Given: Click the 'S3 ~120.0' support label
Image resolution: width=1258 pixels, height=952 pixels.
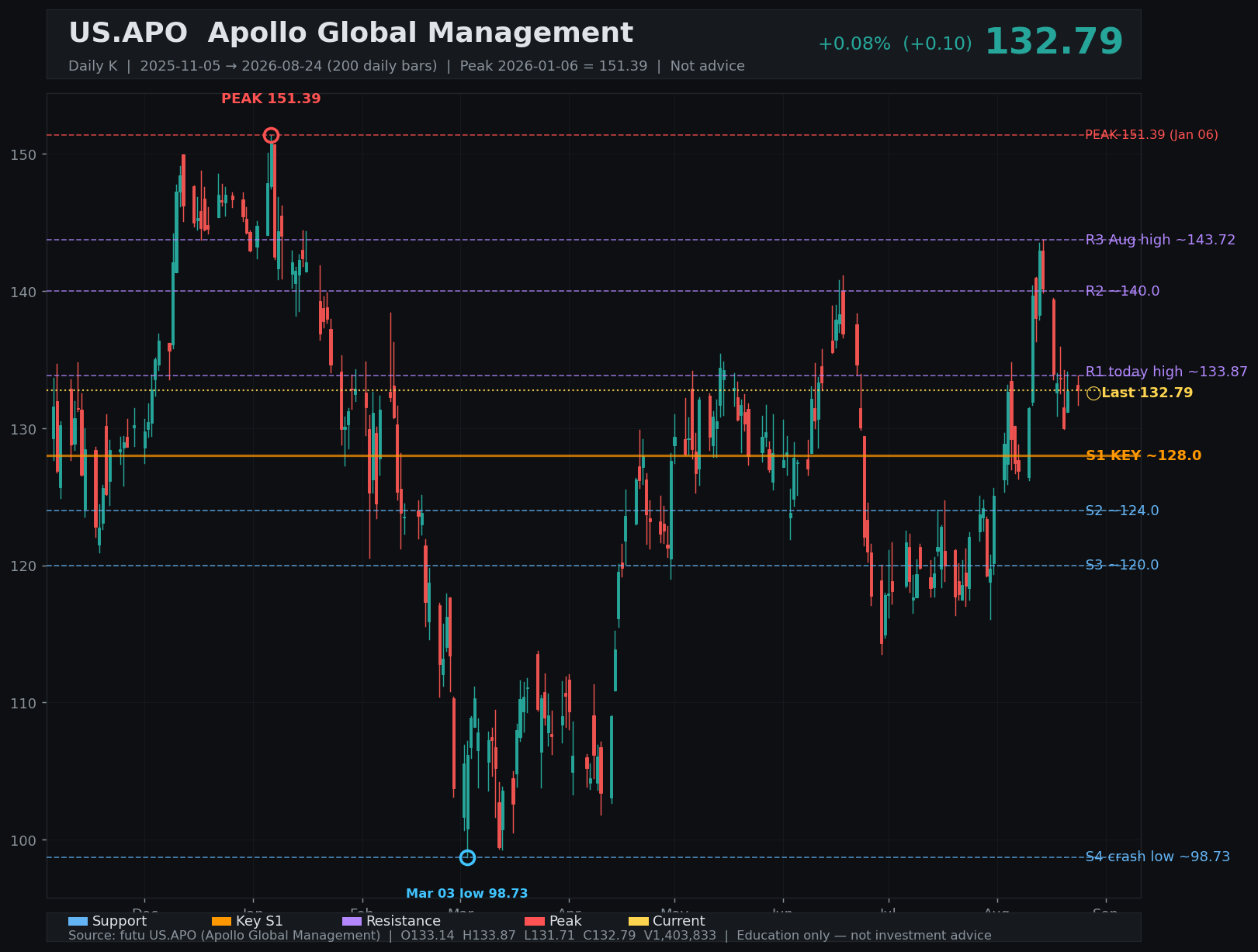Looking at the screenshot, I should click(x=1122, y=565).
